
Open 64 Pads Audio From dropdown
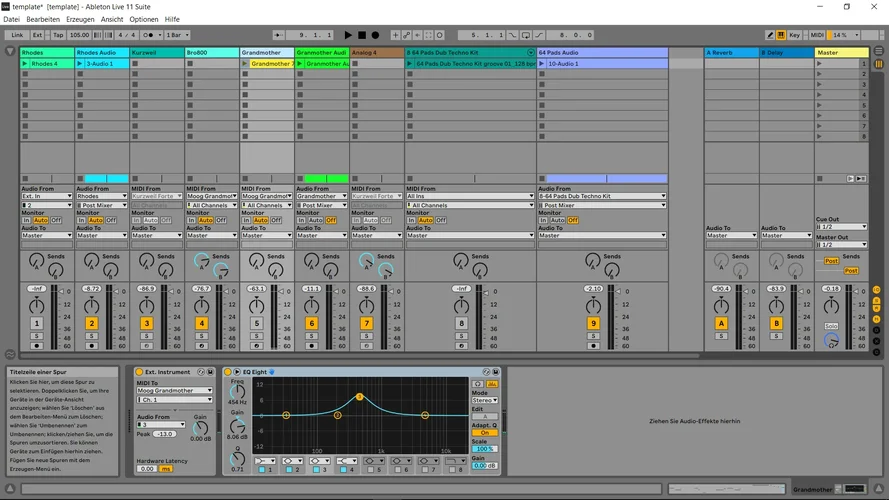point(602,196)
